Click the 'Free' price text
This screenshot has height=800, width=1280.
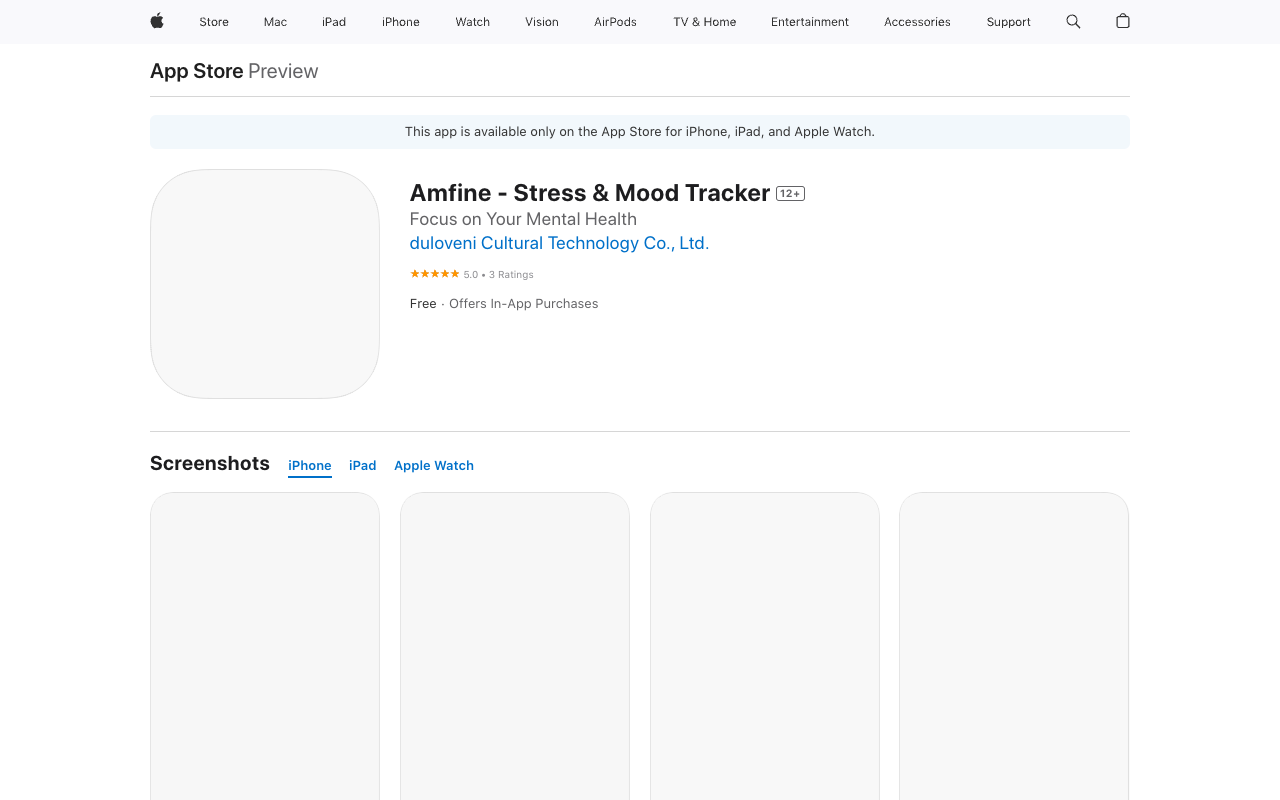pyautogui.click(x=423, y=304)
